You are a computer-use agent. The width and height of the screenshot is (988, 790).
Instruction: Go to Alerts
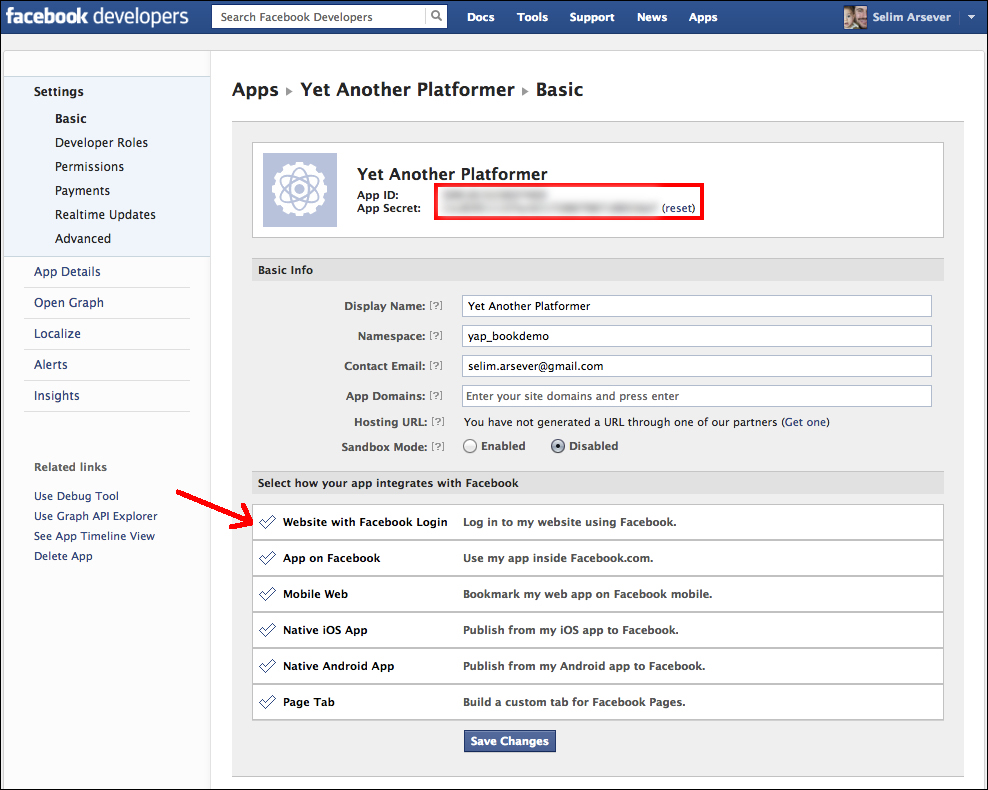pos(50,364)
